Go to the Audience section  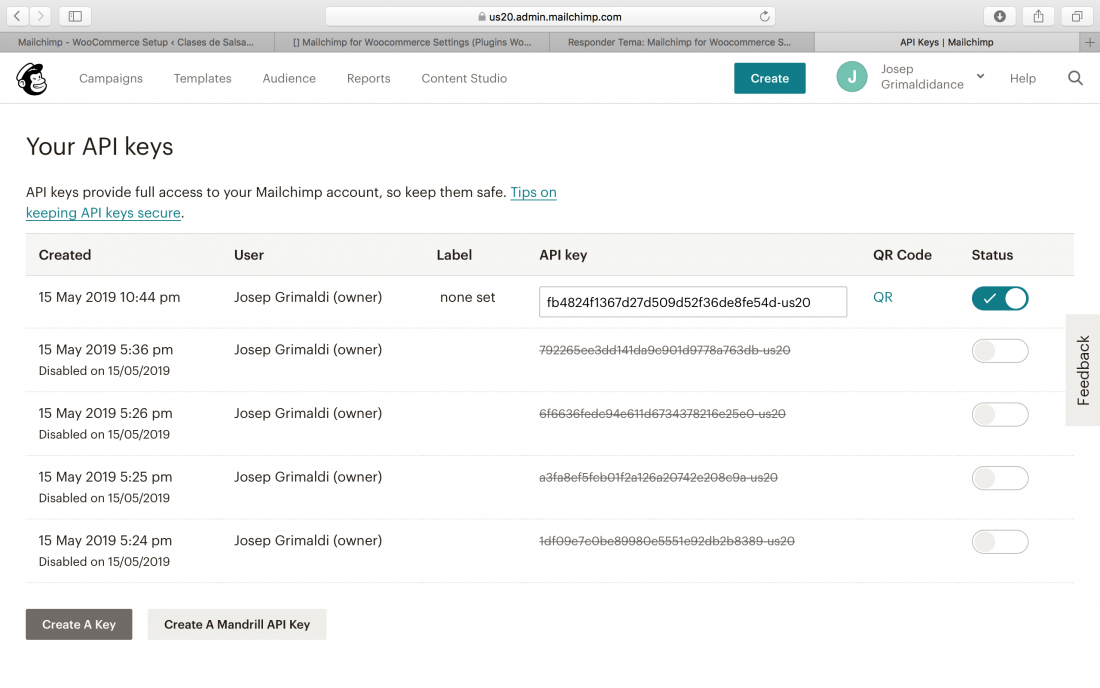point(289,79)
